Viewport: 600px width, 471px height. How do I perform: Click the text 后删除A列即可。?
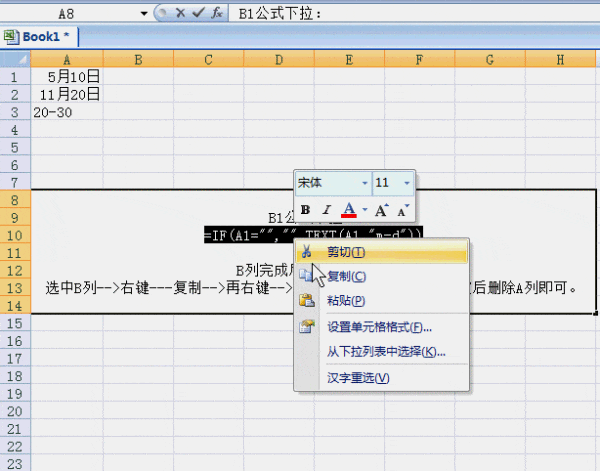point(524,288)
